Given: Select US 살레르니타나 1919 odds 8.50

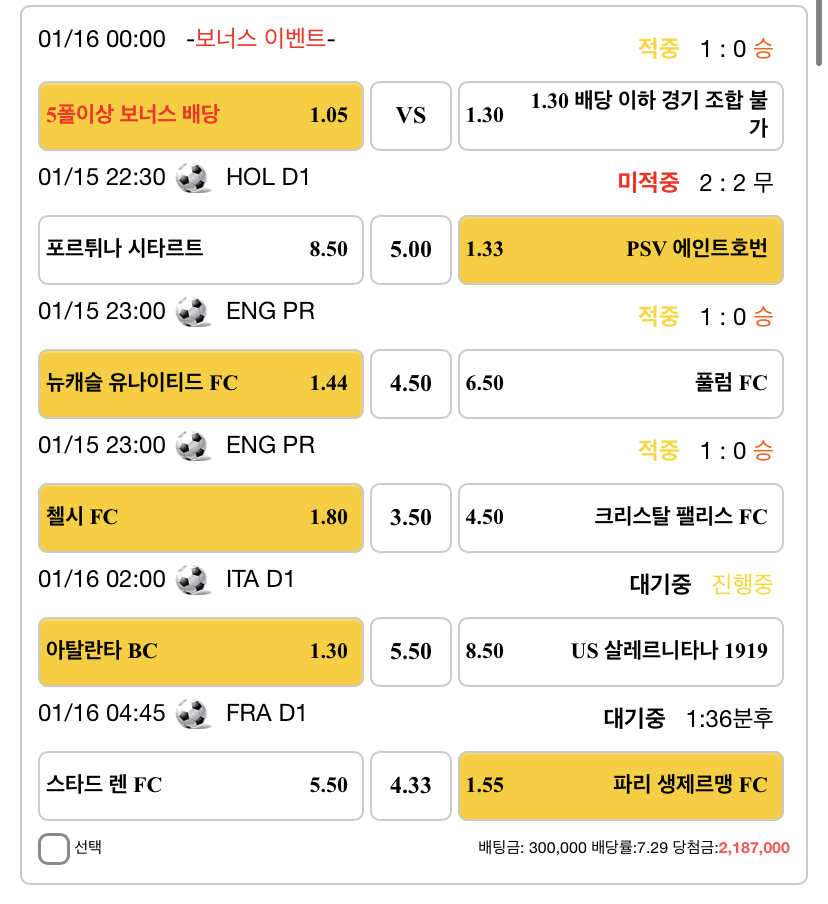Looking at the screenshot, I should [620, 652].
